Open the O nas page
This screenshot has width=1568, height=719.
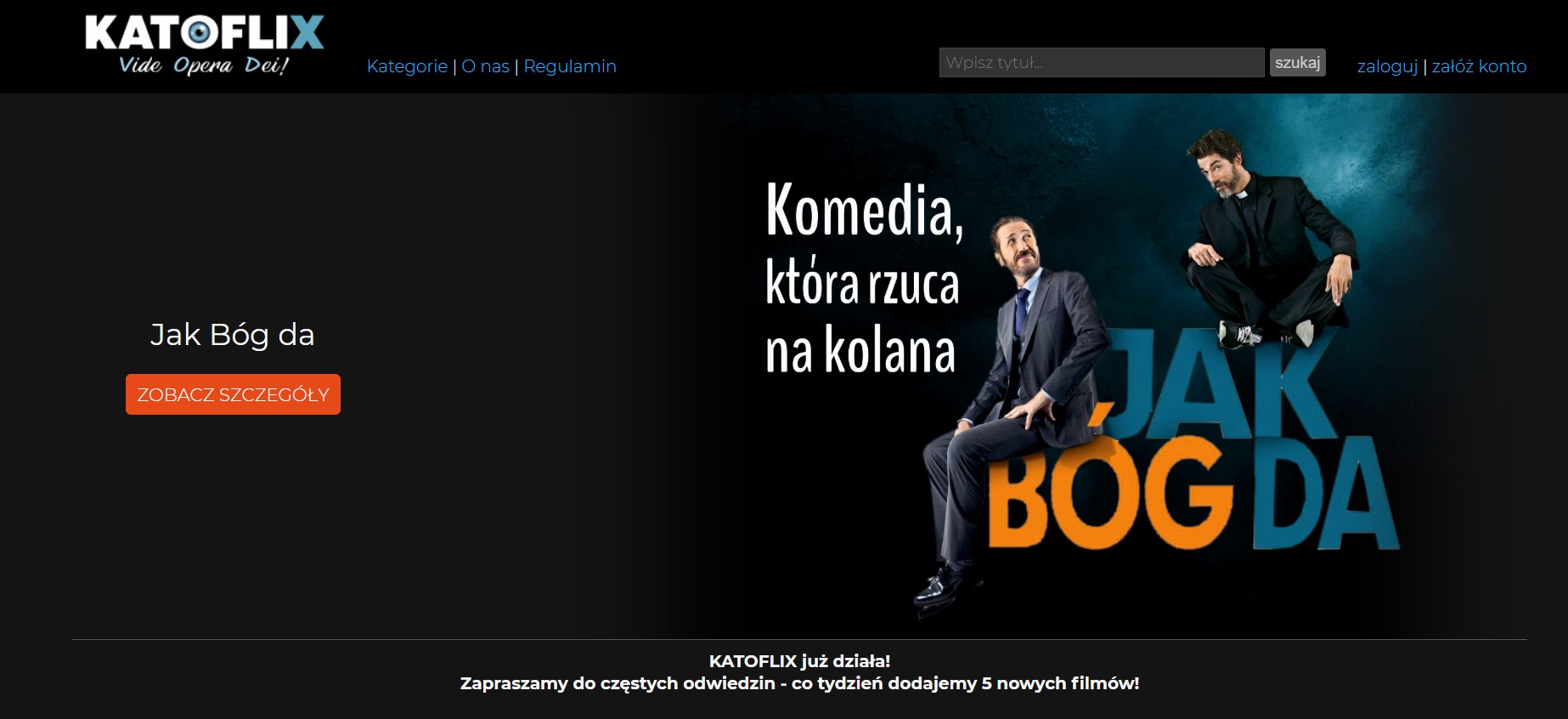point(485,66)
